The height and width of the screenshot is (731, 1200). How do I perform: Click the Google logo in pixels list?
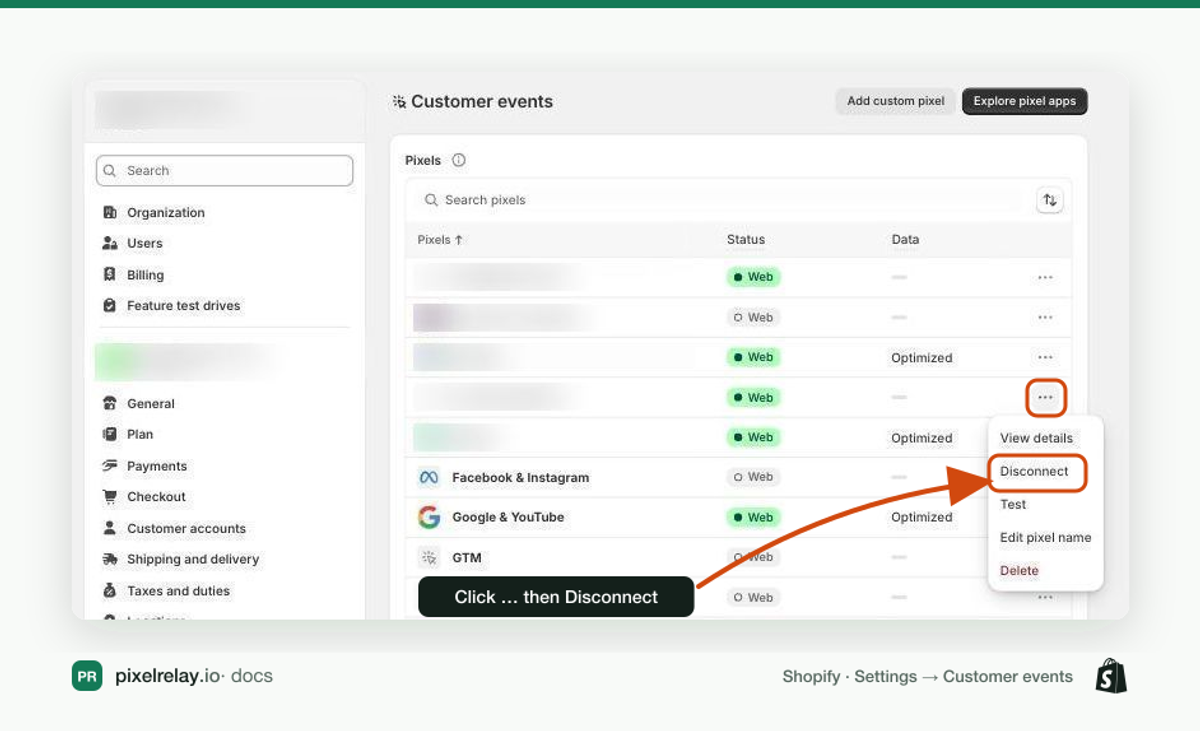point(429,517)
